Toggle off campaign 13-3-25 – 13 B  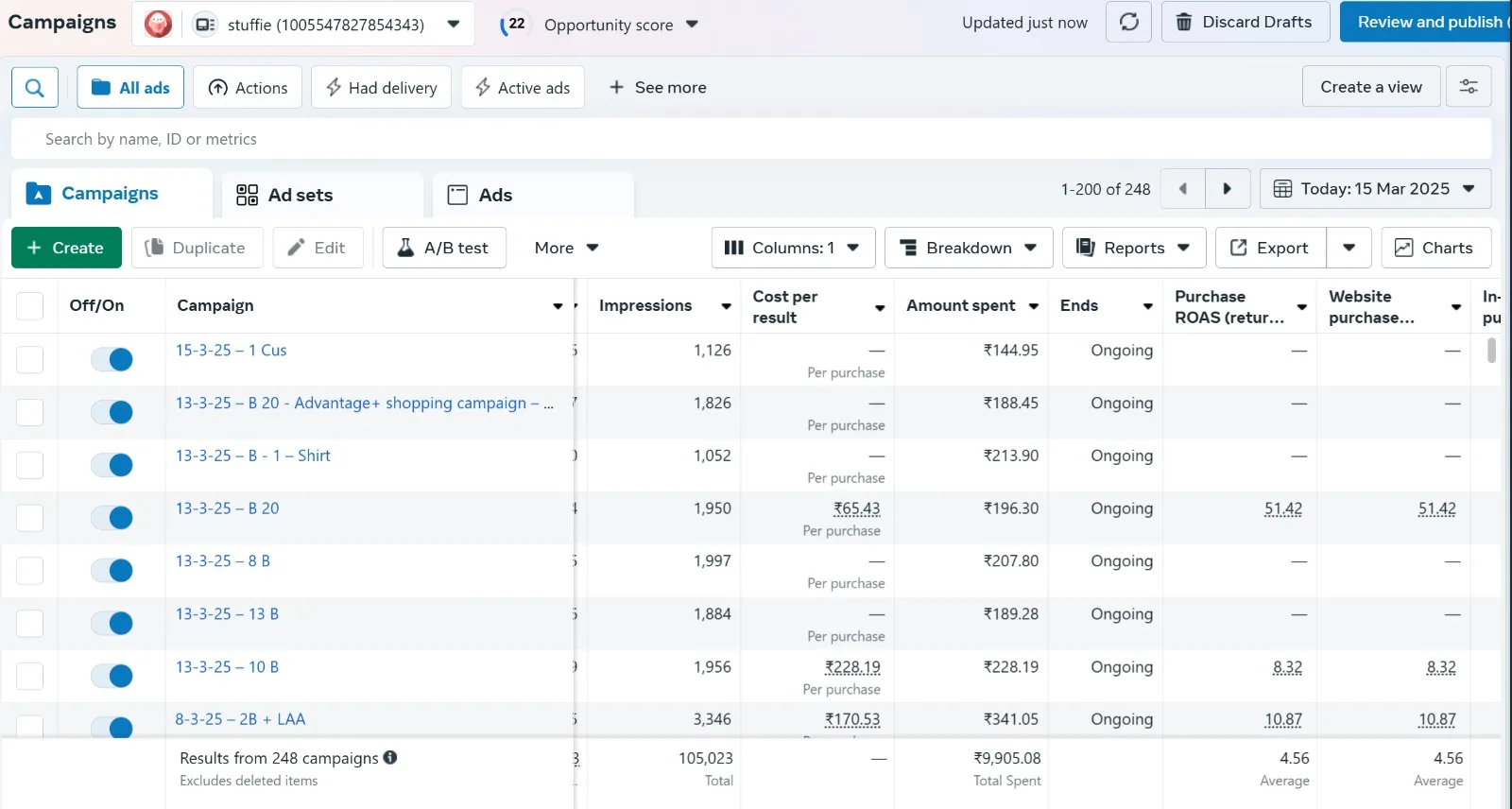point(112,623)
